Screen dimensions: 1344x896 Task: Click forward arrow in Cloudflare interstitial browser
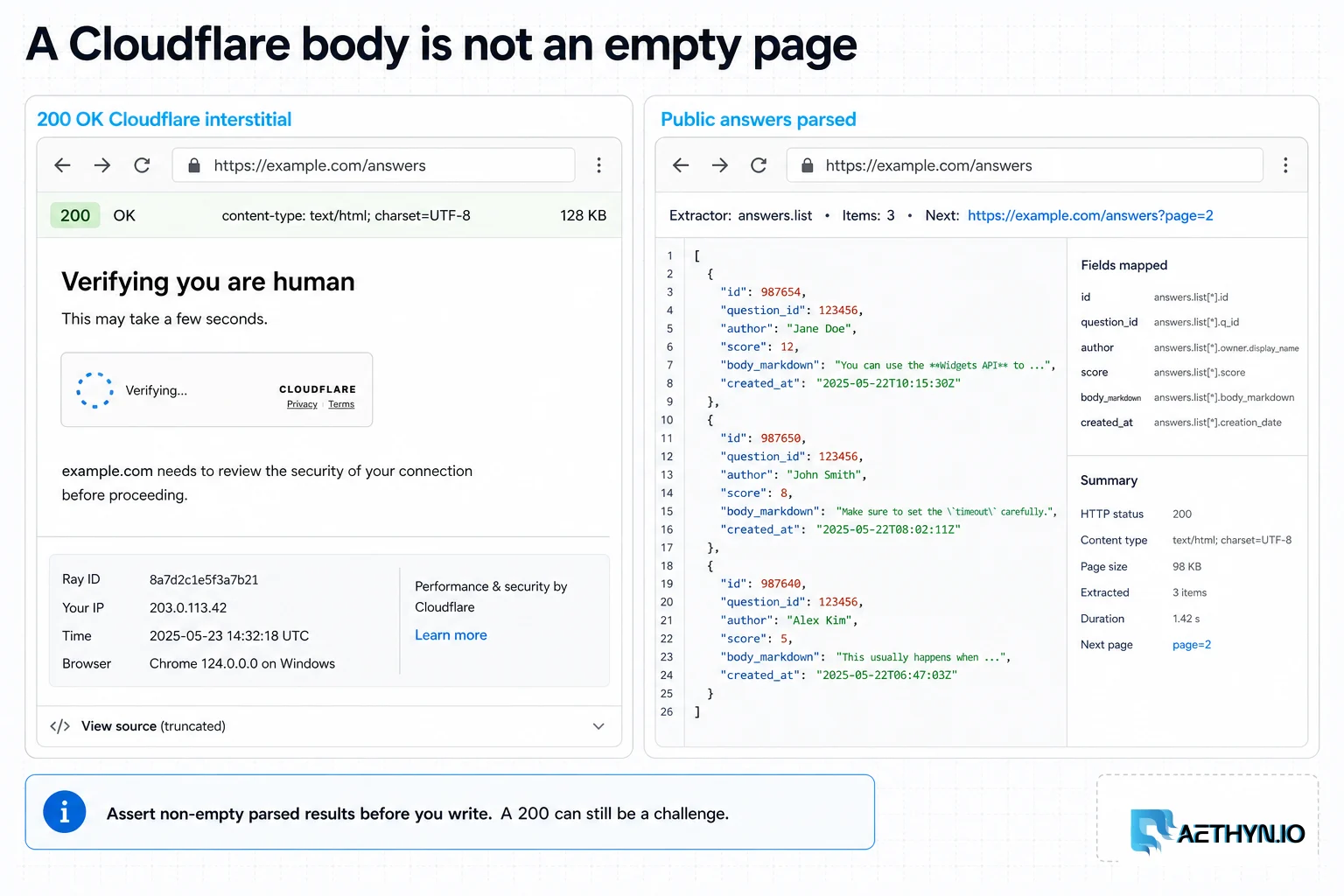point(102,165)
